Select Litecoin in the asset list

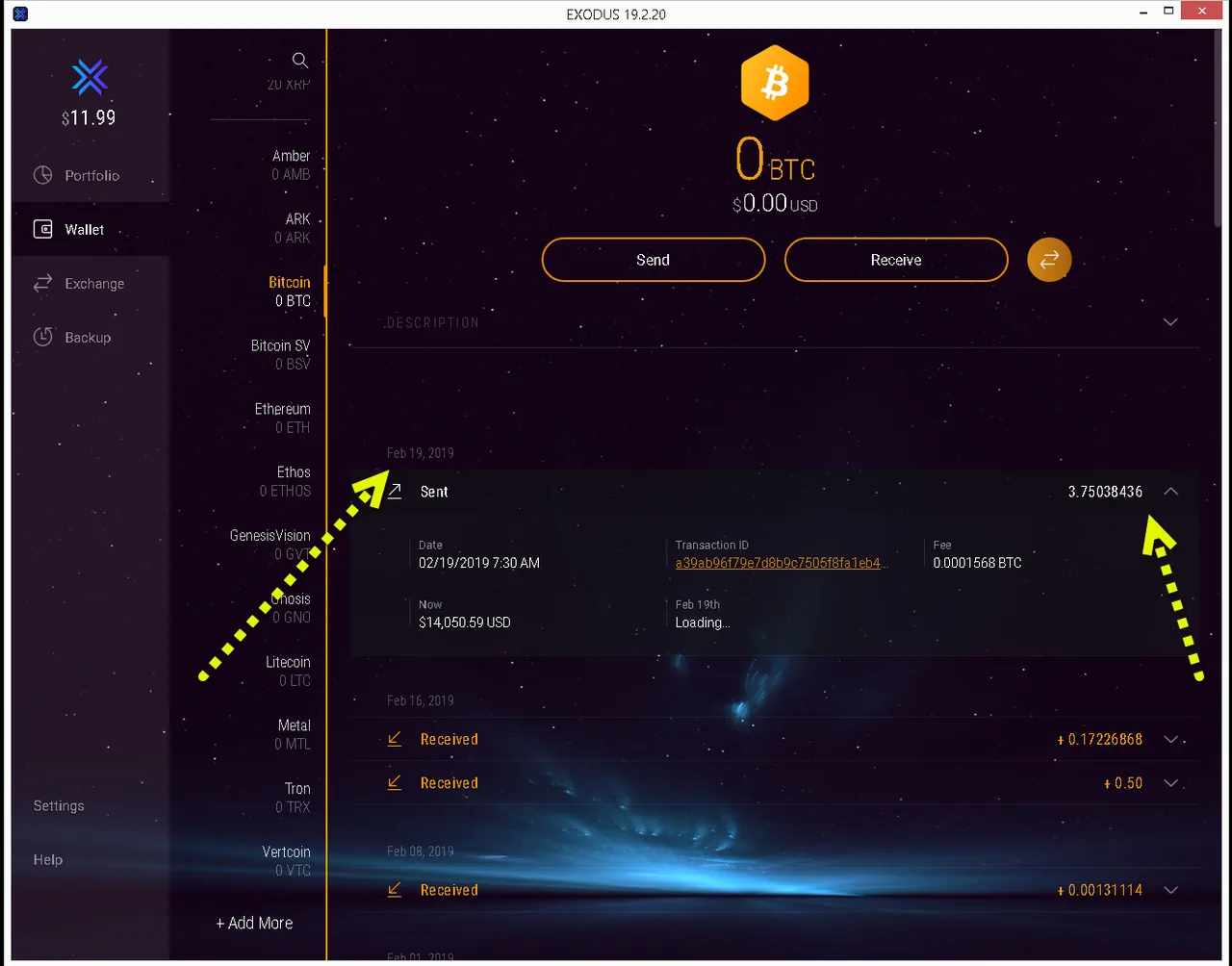point(288,672)
